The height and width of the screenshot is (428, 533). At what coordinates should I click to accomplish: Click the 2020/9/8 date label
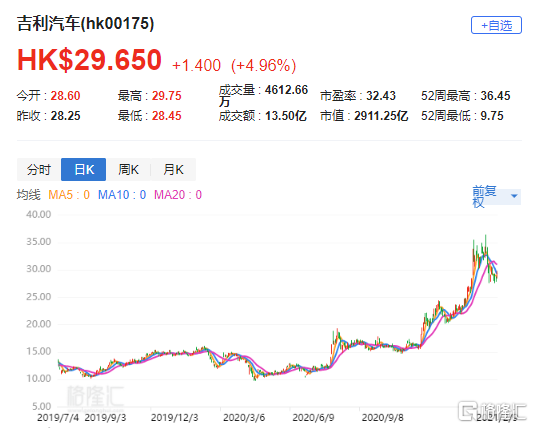[383, 417]
